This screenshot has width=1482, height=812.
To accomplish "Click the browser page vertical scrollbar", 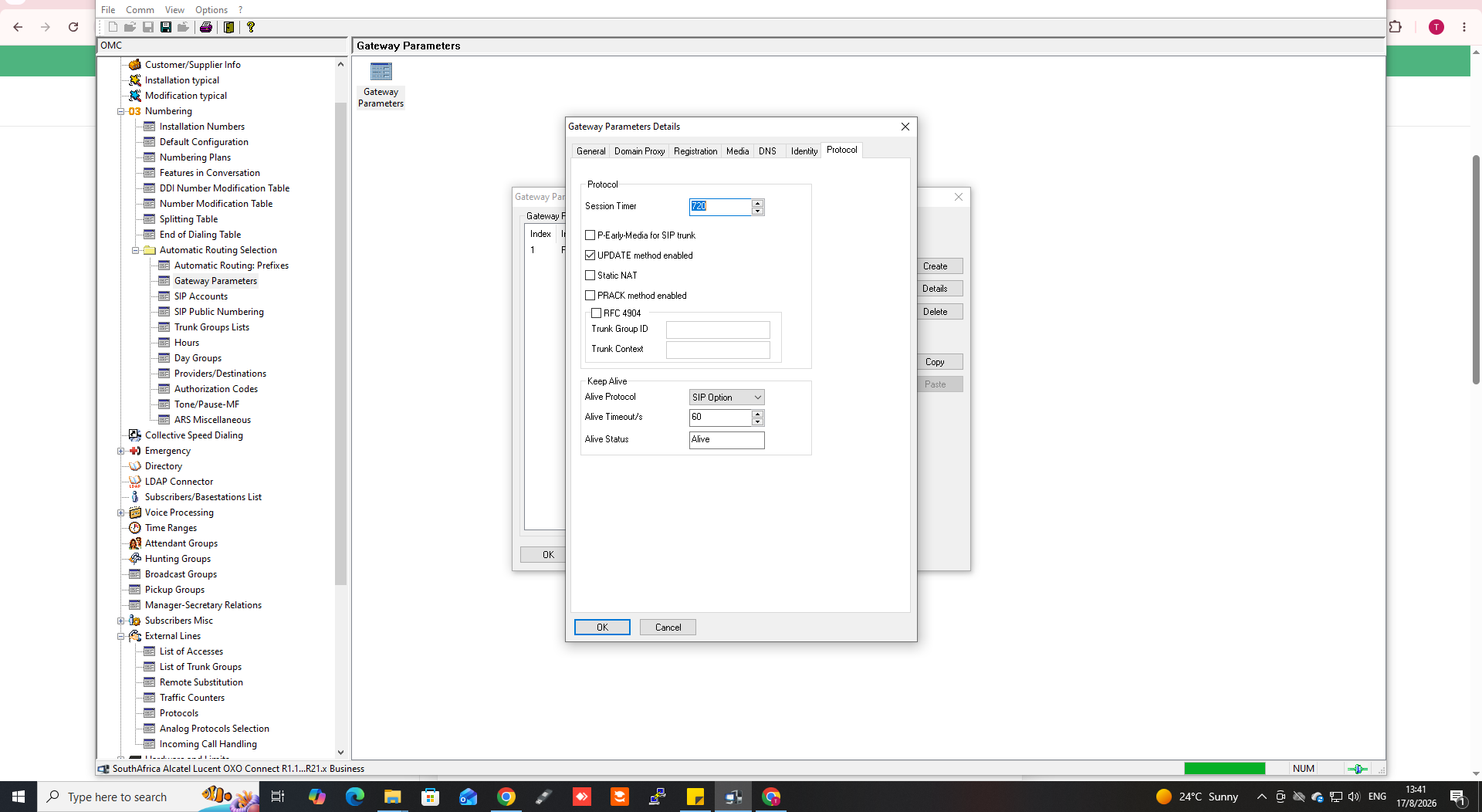I will coord(1476,270).
